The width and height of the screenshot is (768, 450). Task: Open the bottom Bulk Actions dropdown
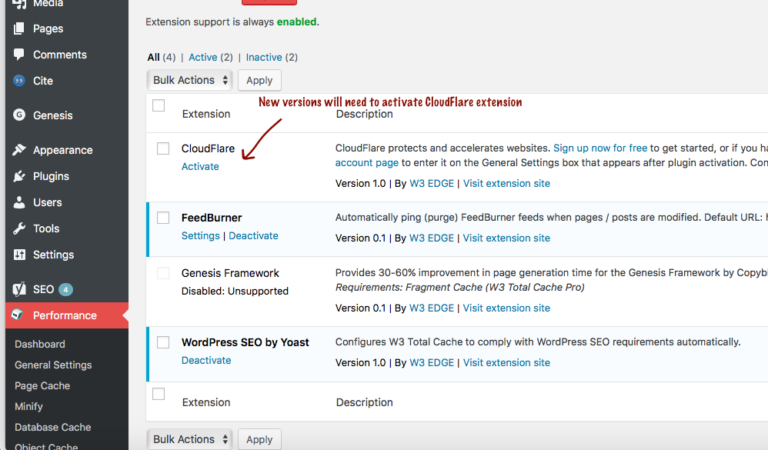pos(190,439)
